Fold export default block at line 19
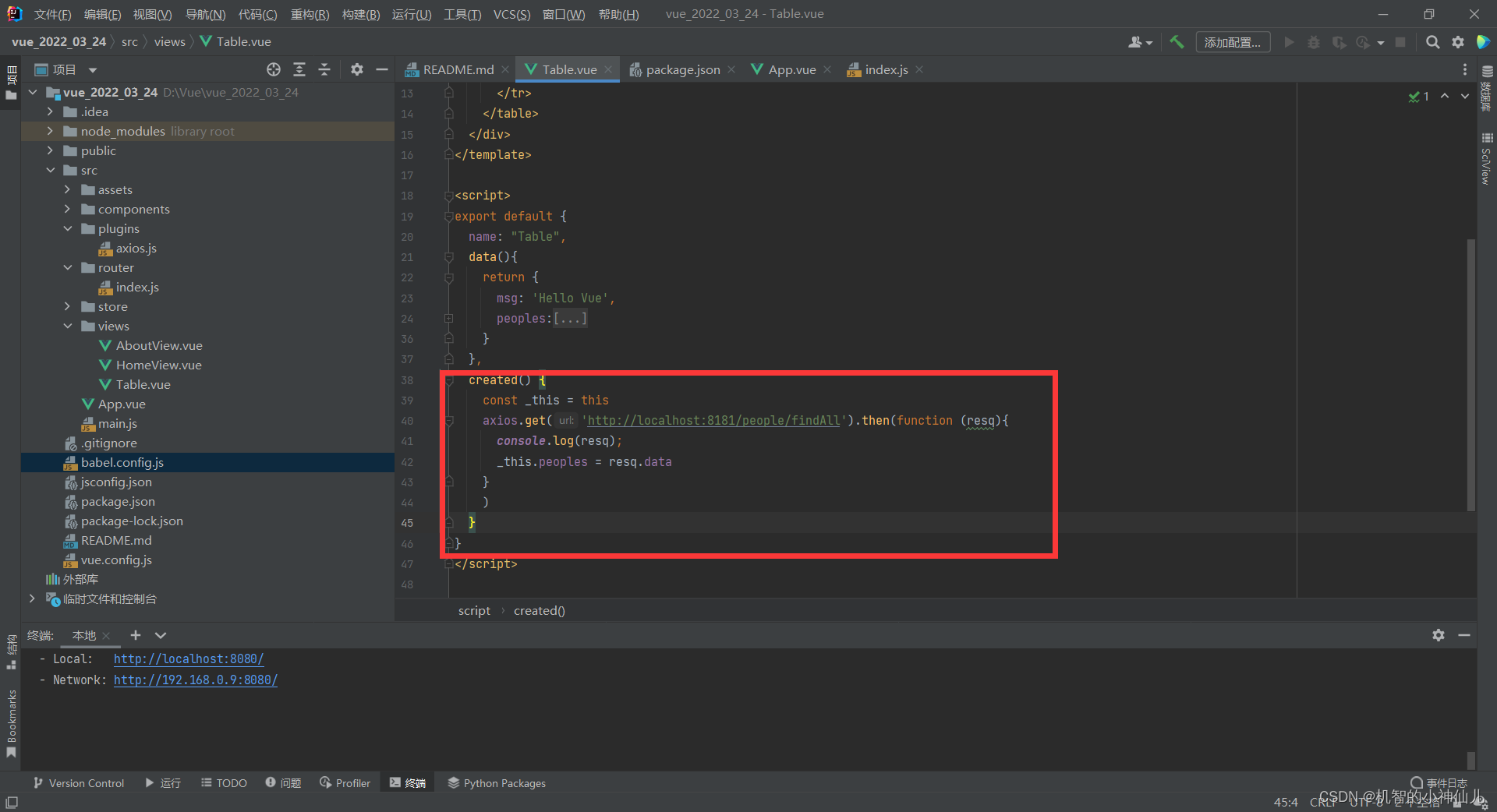 [x=449, y=216]
